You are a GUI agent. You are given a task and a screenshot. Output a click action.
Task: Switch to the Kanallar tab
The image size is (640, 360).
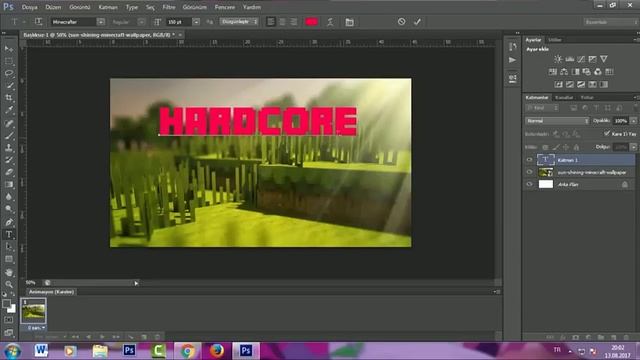(564, 98)
